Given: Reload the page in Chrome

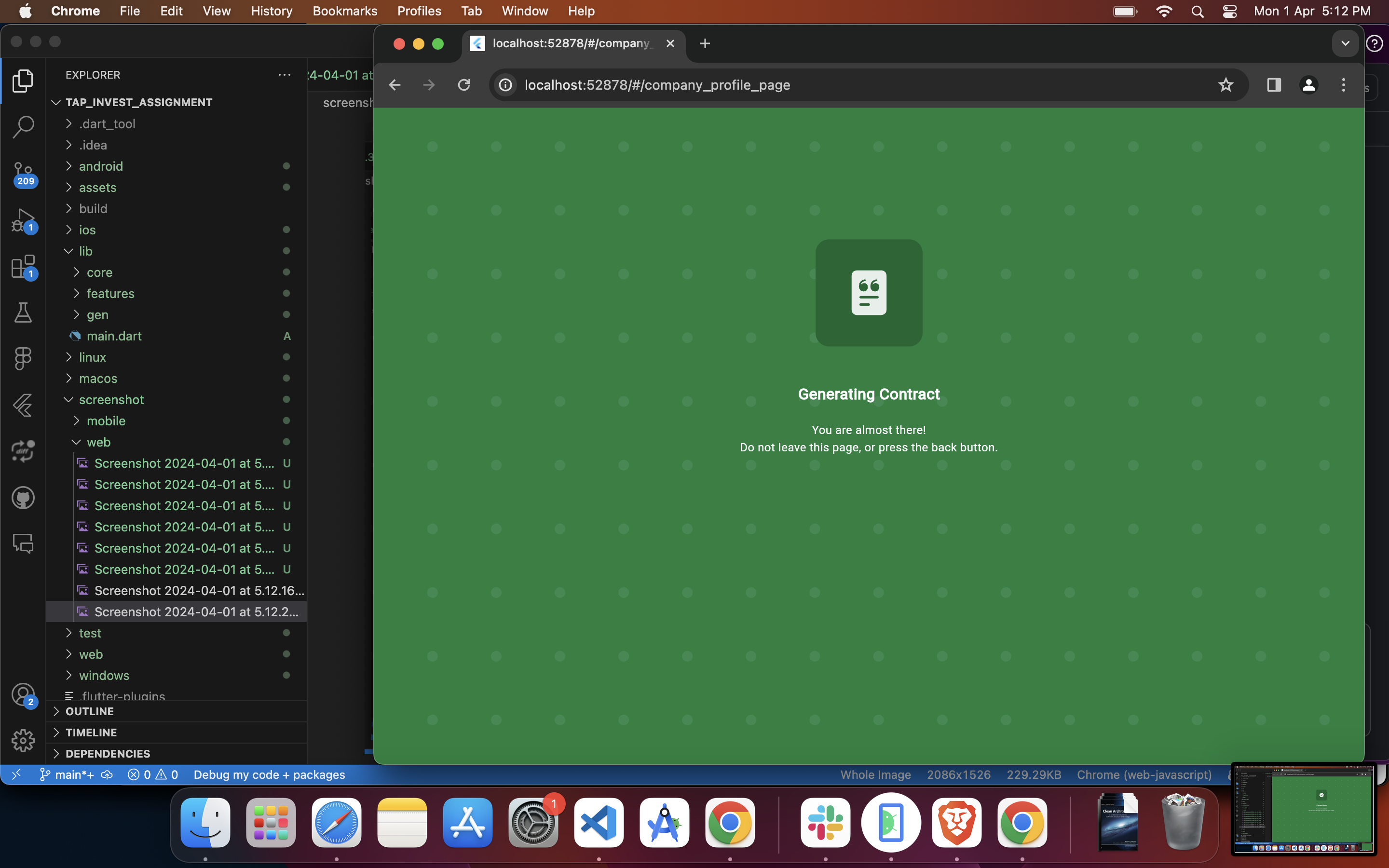Looking at the screenshot, I should click(x=464, y=85).
